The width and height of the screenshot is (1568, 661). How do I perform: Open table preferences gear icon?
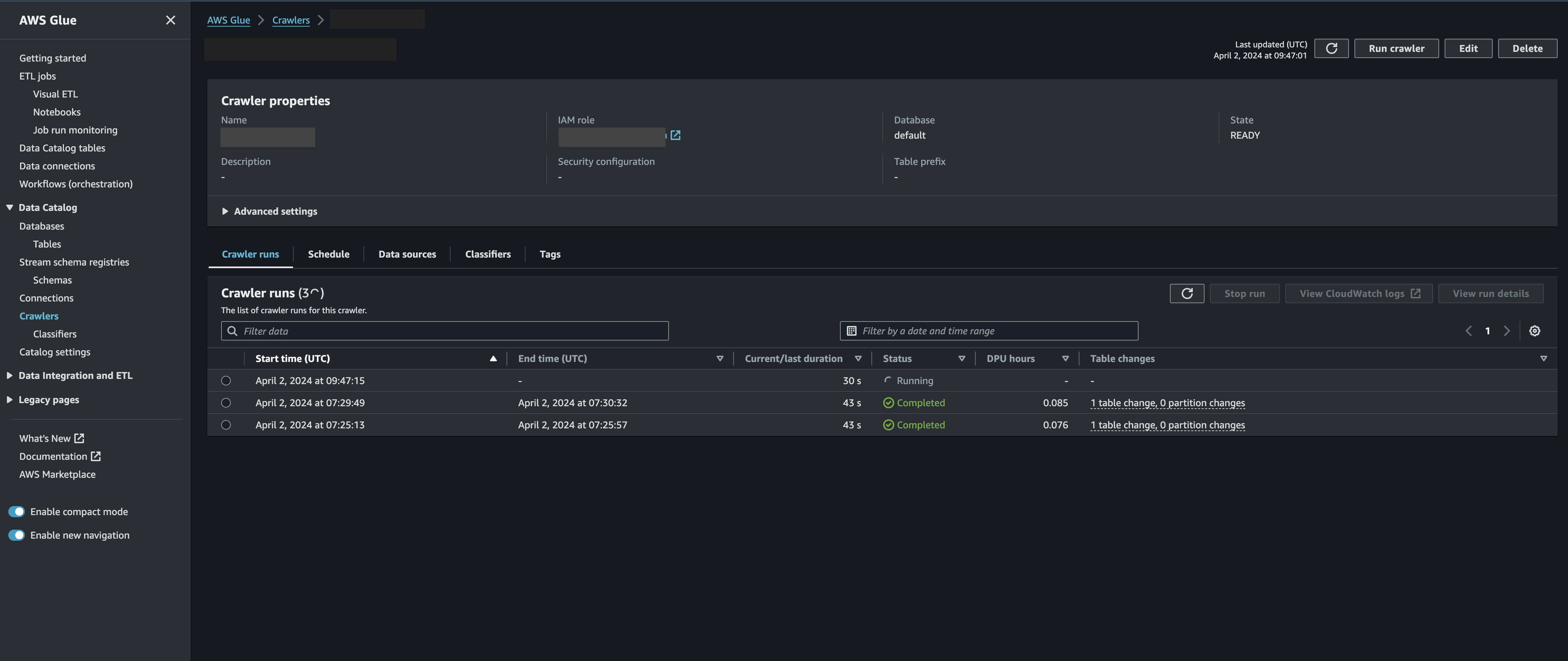[1534, 331]
